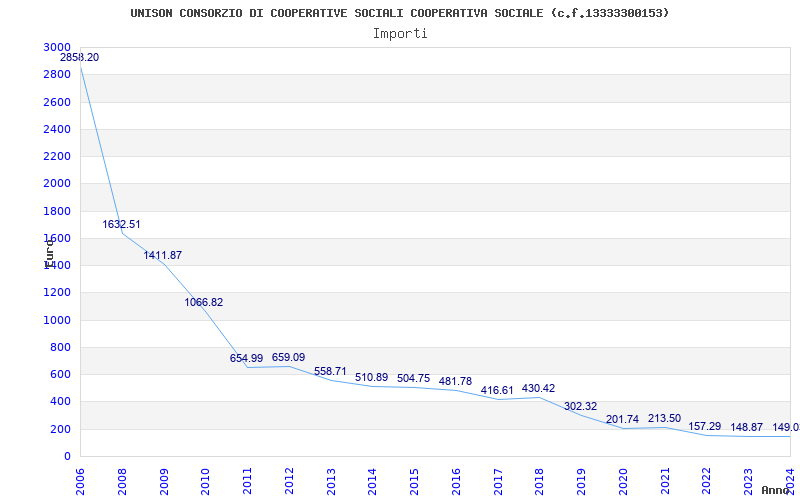Select the data label 148.87
The image size is (800, 500).
[746, 428]
